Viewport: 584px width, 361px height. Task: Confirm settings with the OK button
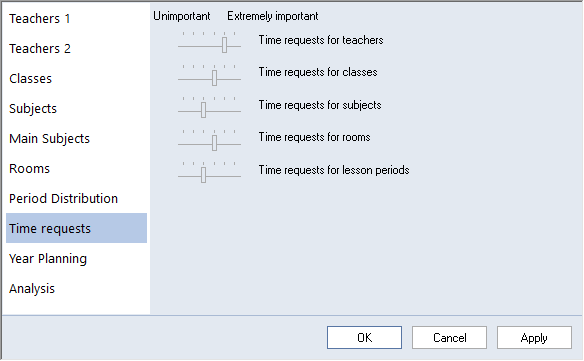[x=365, y=338]
